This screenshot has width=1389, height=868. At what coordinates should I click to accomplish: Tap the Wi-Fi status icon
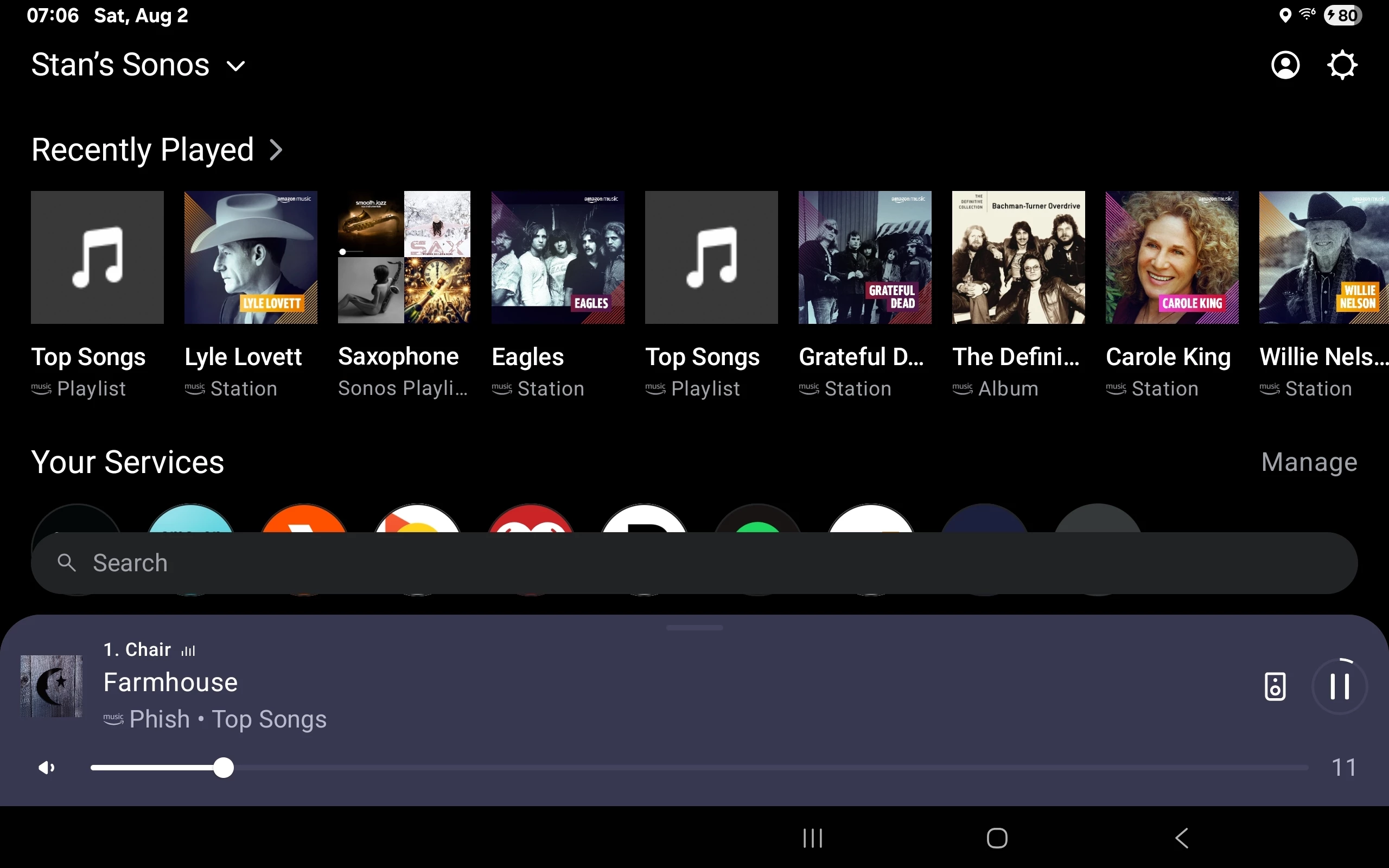1308,15
